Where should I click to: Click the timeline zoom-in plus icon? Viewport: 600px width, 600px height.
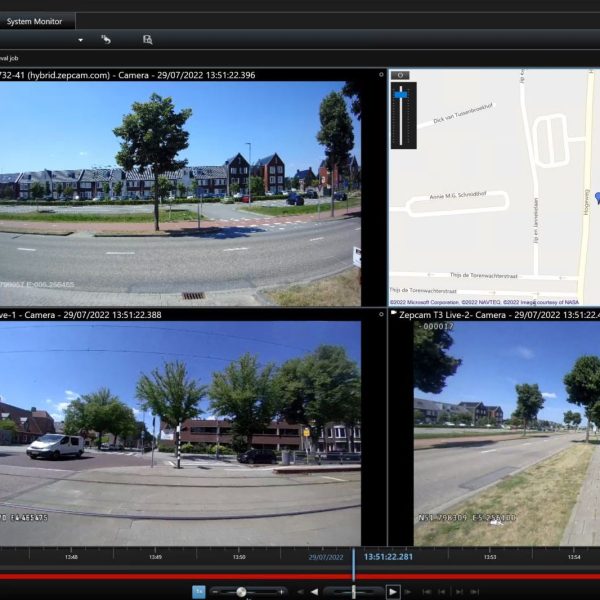tap(280, 591)
